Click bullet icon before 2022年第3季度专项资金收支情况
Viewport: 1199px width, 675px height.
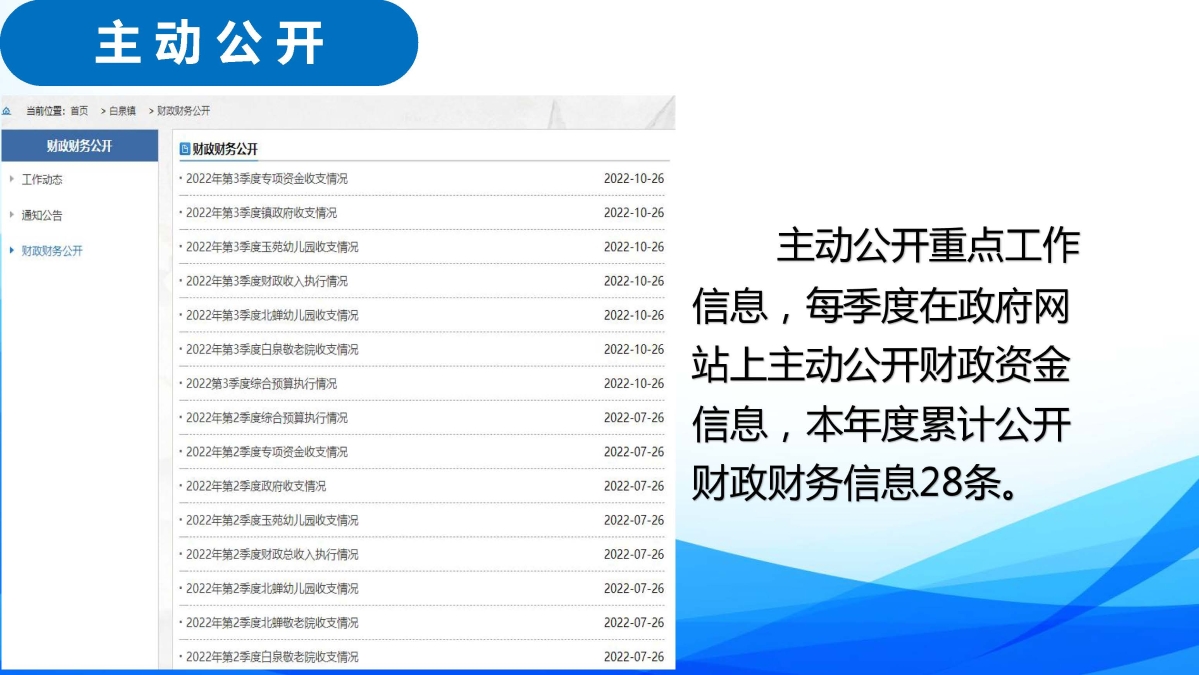tap(179, 179)
